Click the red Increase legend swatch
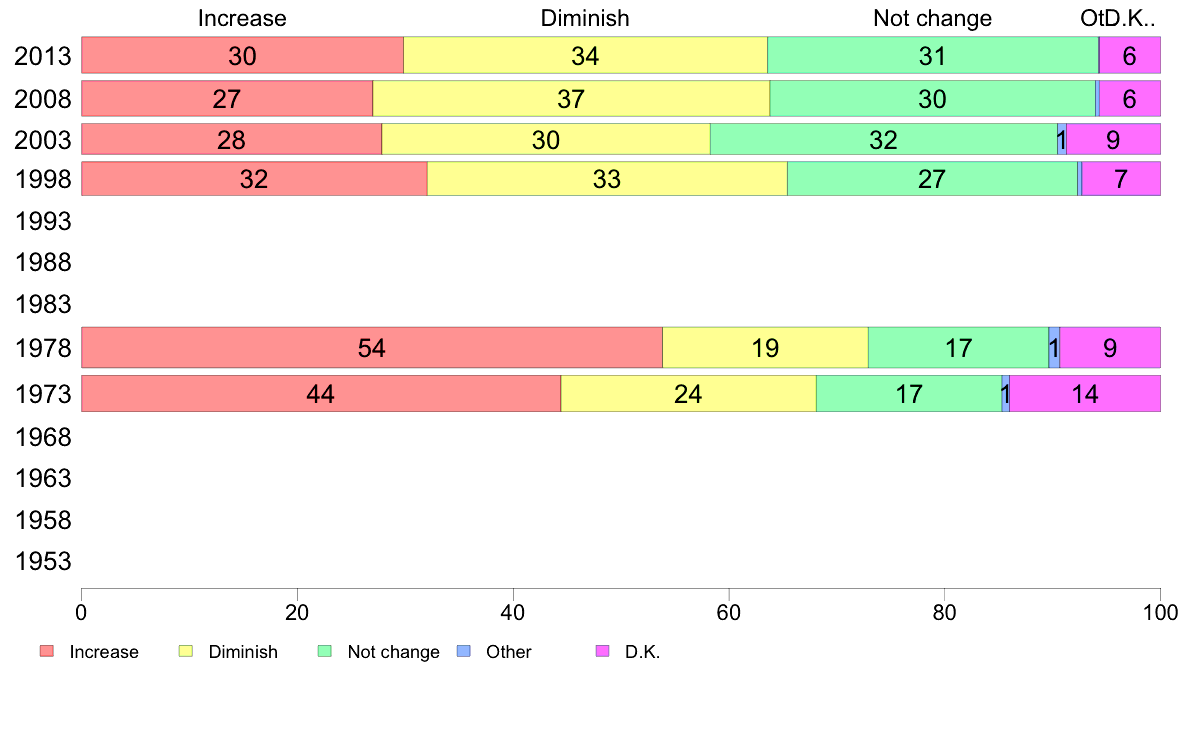Viewport: 1188px width, 736px height. click(47, 651)
